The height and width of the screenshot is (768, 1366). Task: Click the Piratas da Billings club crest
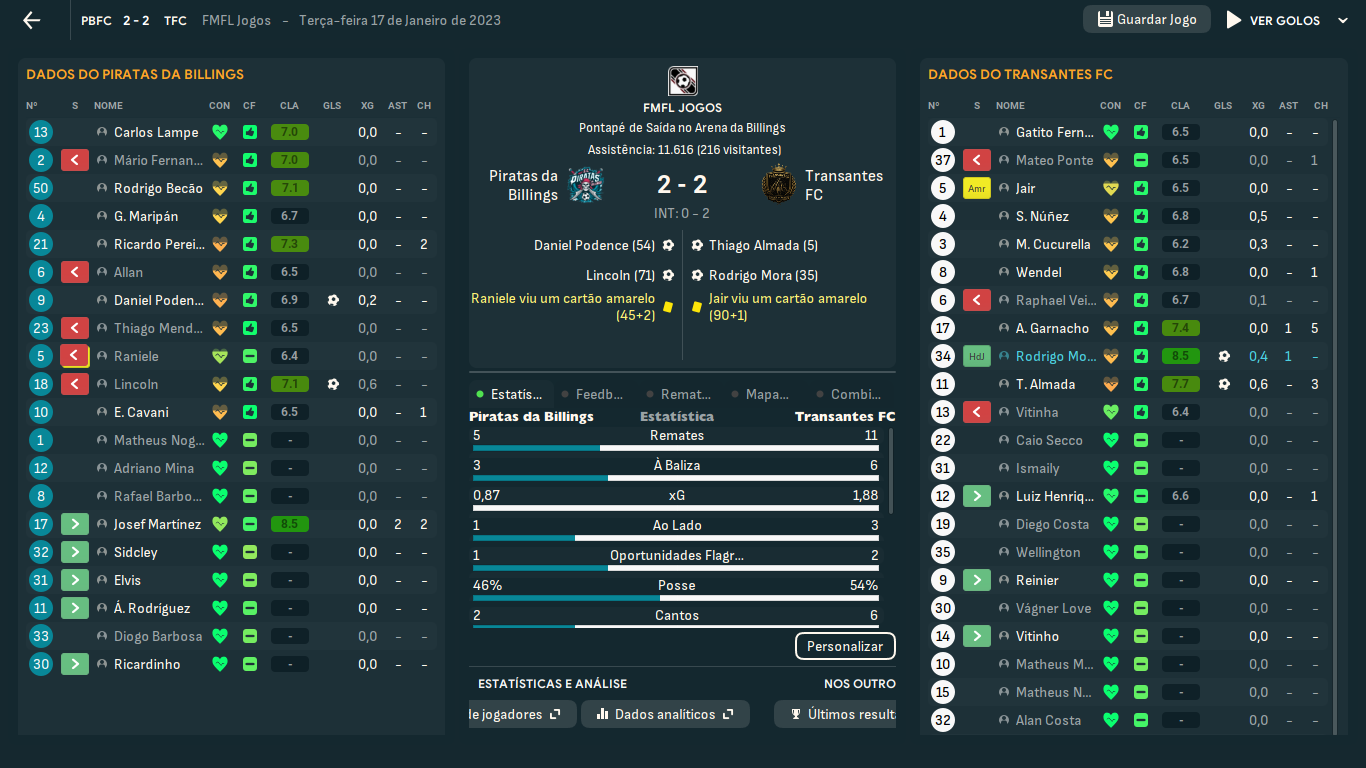point(586,185)
